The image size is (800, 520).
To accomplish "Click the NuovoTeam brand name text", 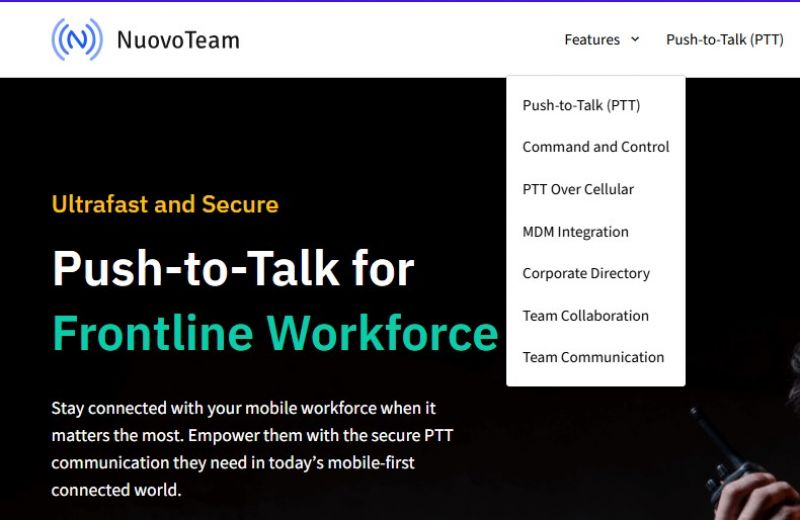I will click(x=178, y=40).
